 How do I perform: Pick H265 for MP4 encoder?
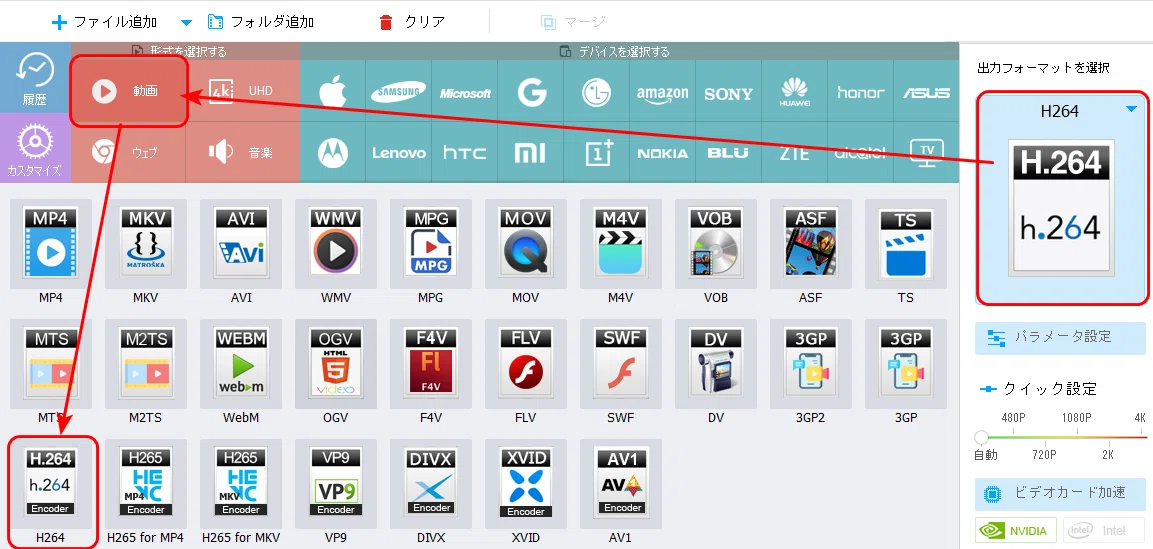coord(146,484)
